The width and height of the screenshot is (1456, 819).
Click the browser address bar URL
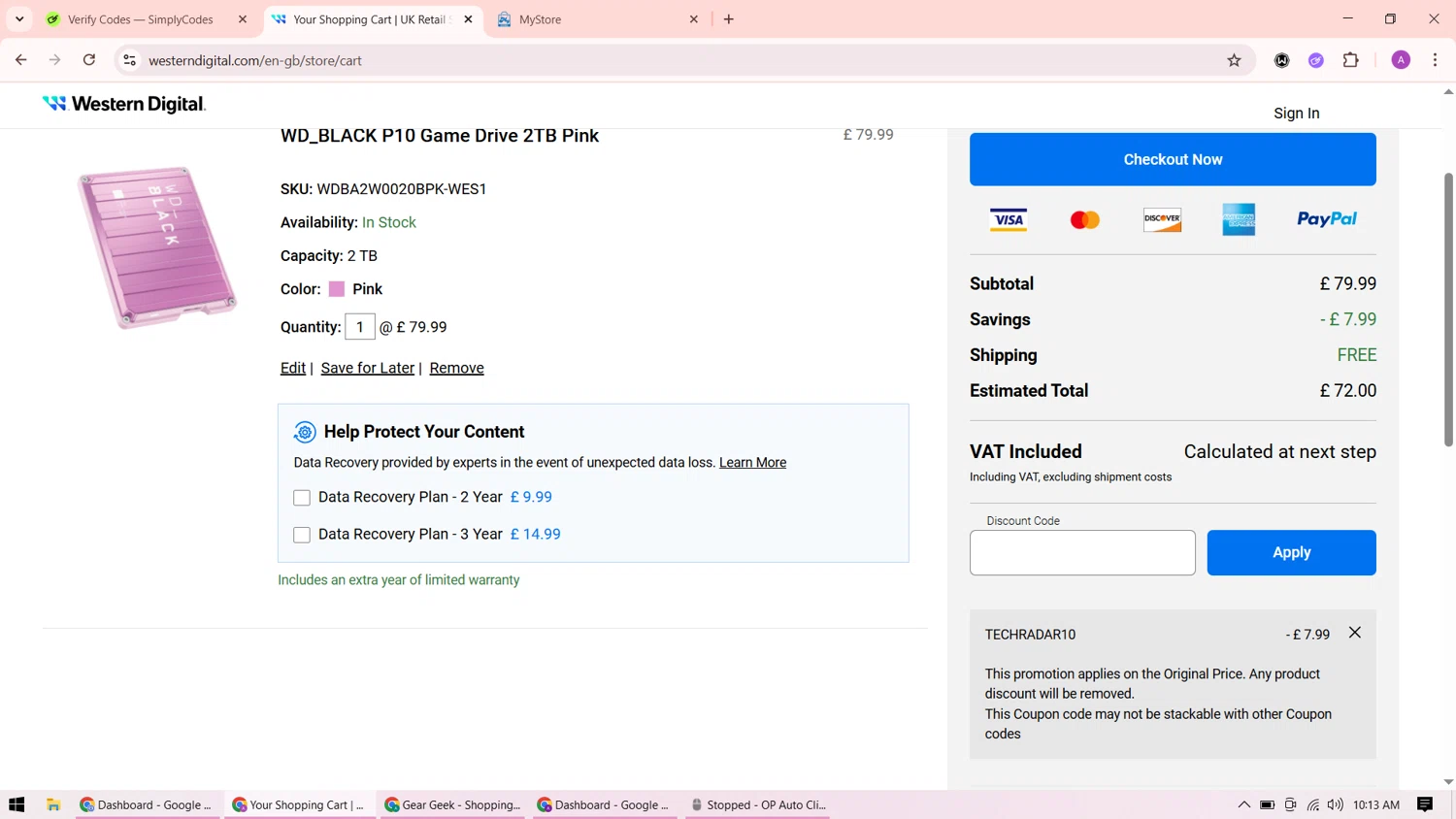pyautogui.click(x=254, y=60)
